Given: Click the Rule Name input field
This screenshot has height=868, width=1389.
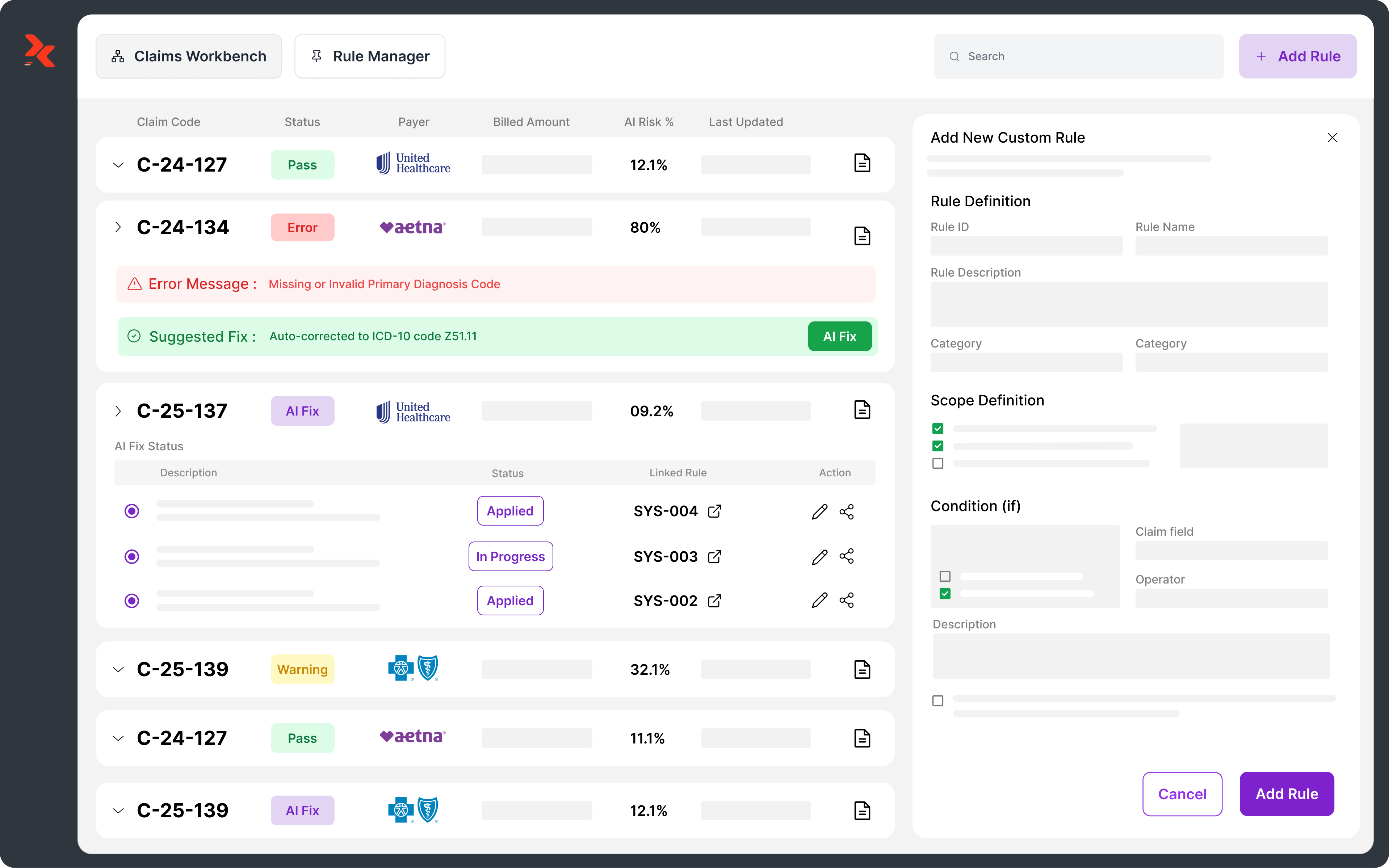Looking at the screenshot, I should point(1231,246).
